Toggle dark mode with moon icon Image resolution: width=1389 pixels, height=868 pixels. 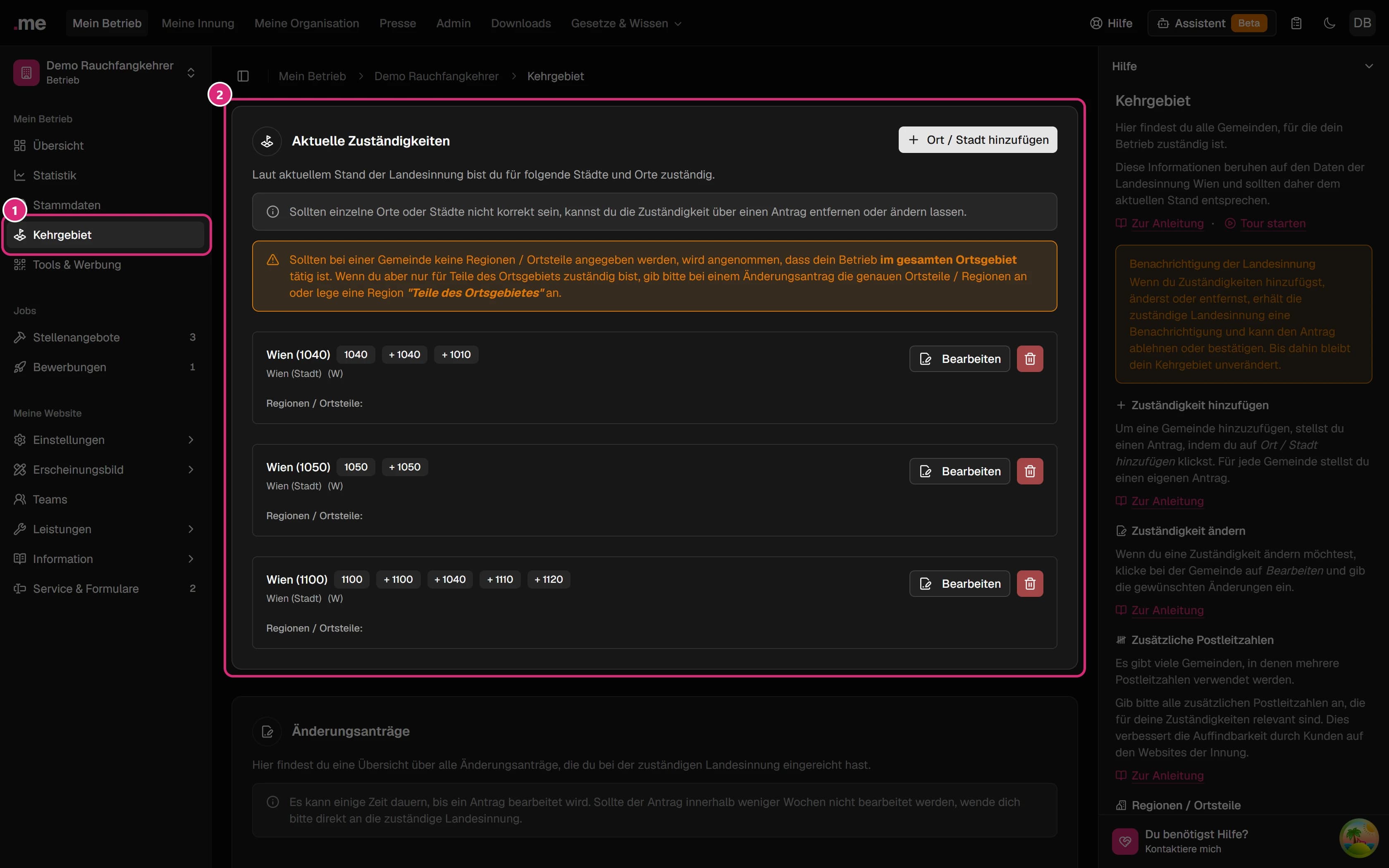coord(1329,24)
